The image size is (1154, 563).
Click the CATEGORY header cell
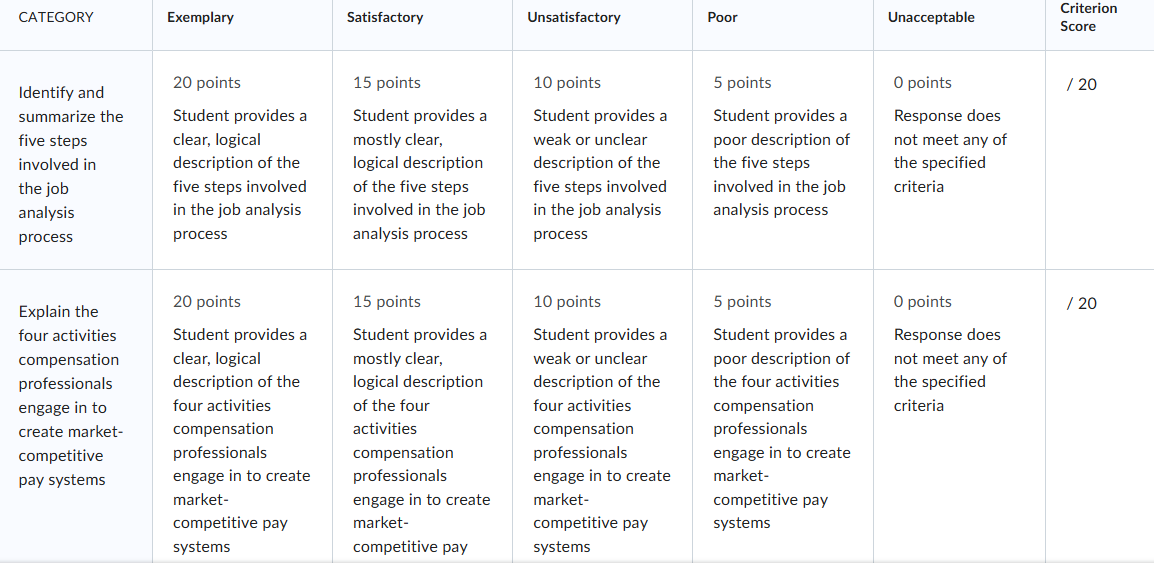pyautogui.click(x=56, y=18)
